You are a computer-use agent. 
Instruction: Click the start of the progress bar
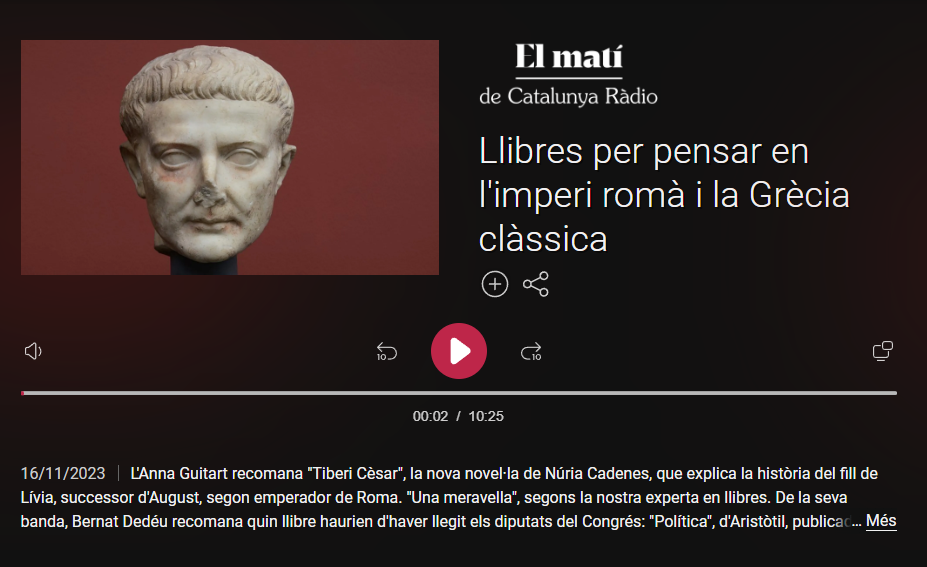click(x=23, y=393)
